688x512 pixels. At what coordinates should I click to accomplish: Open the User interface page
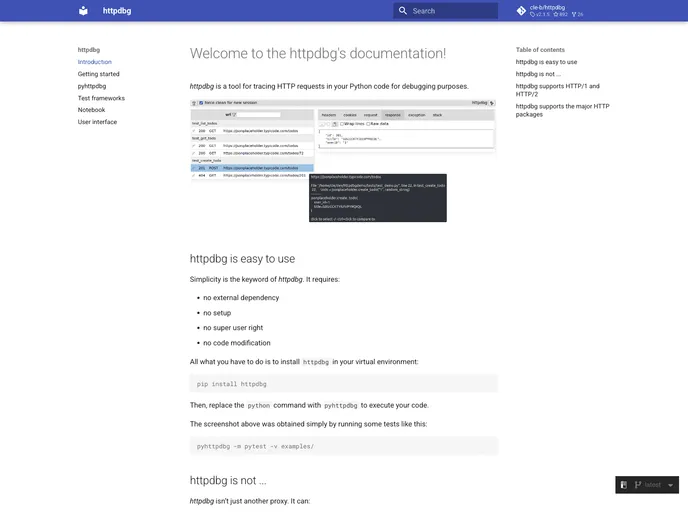97,122
